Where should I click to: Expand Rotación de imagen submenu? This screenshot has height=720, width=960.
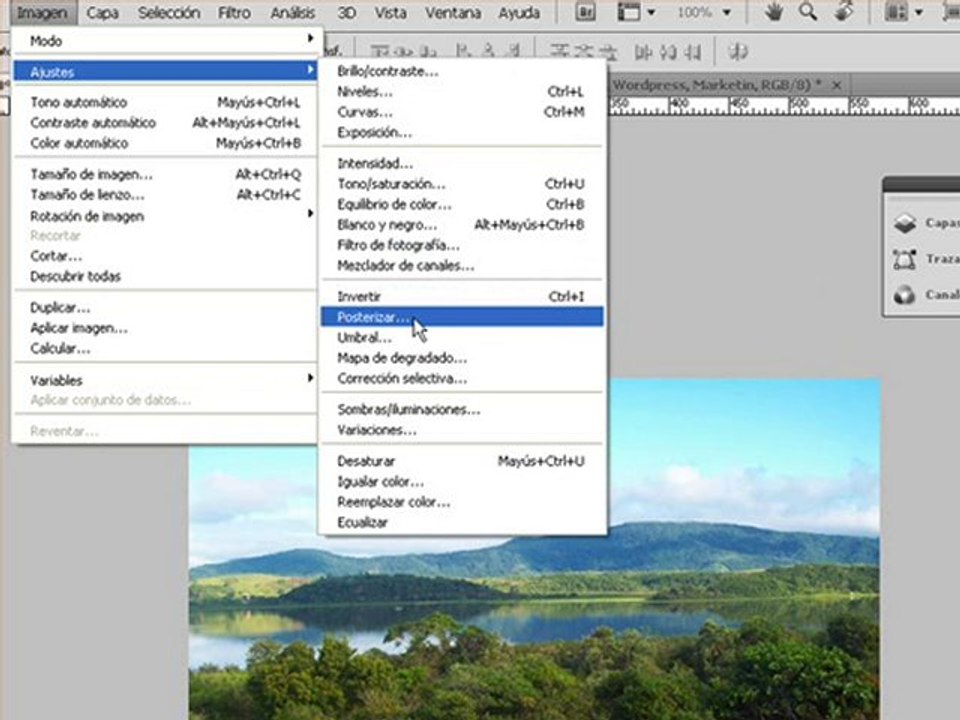164,216
